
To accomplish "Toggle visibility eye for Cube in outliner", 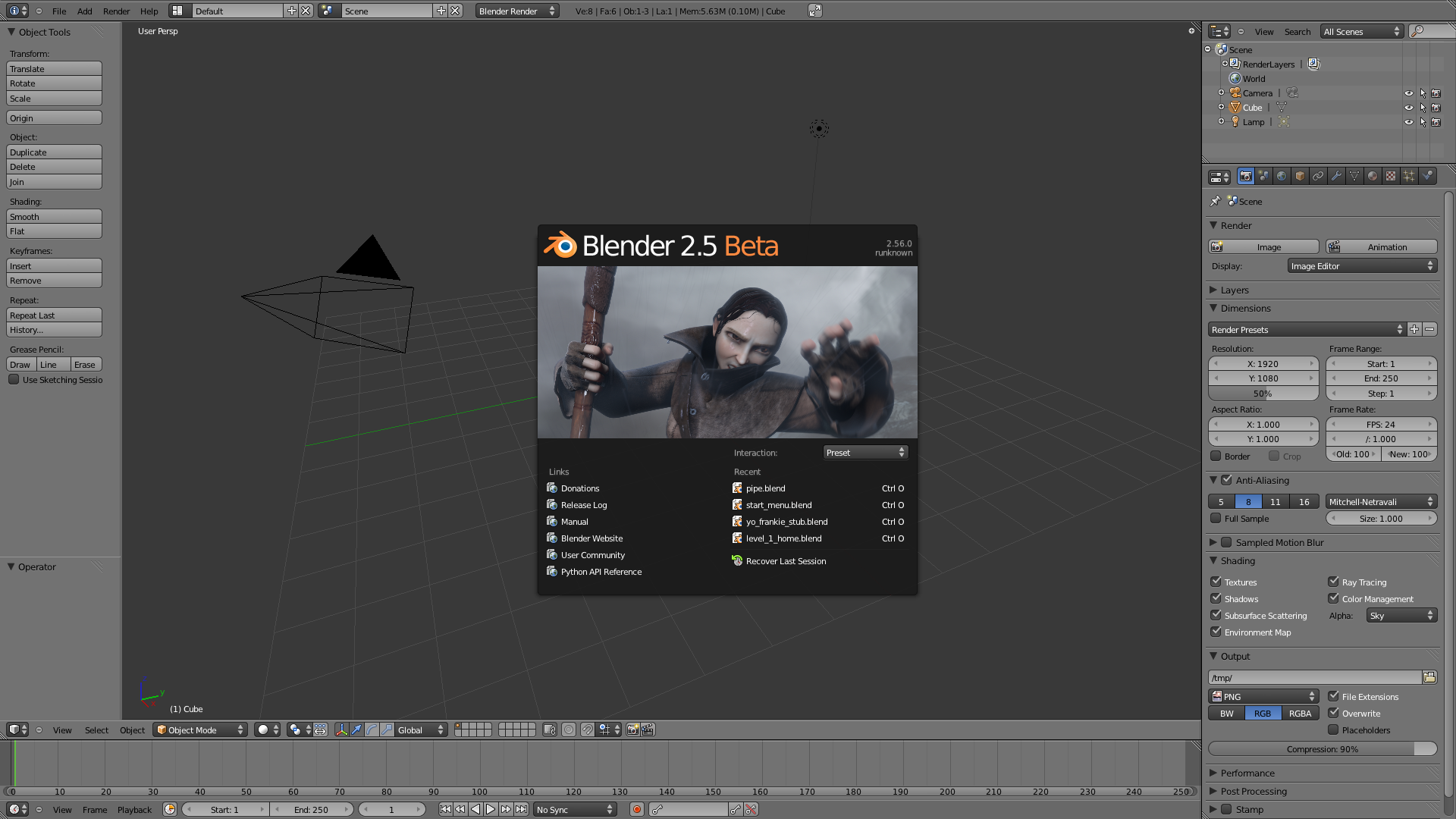I will click(1409, 108).
